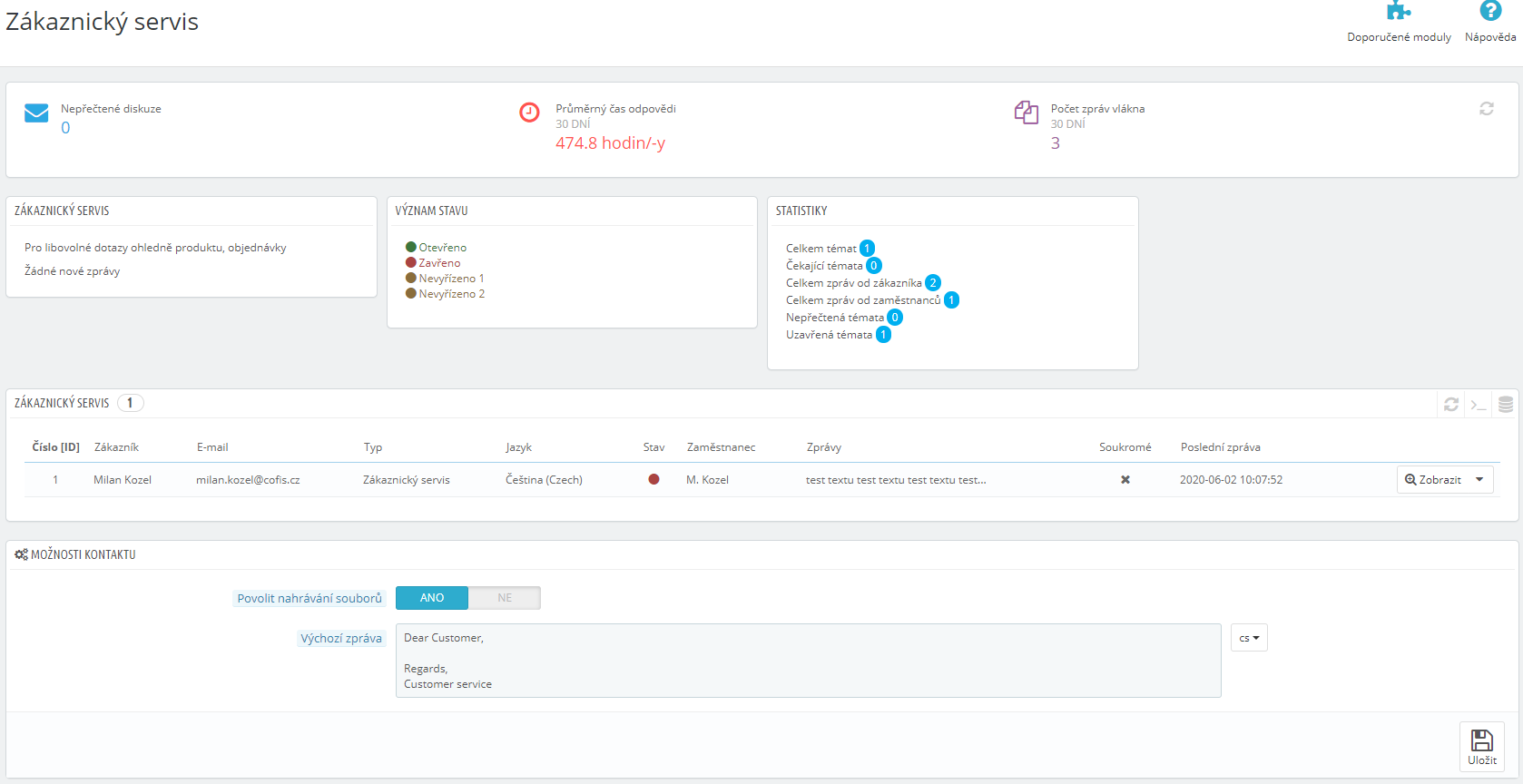View thread with Zobrazit button

point(1433,480)
